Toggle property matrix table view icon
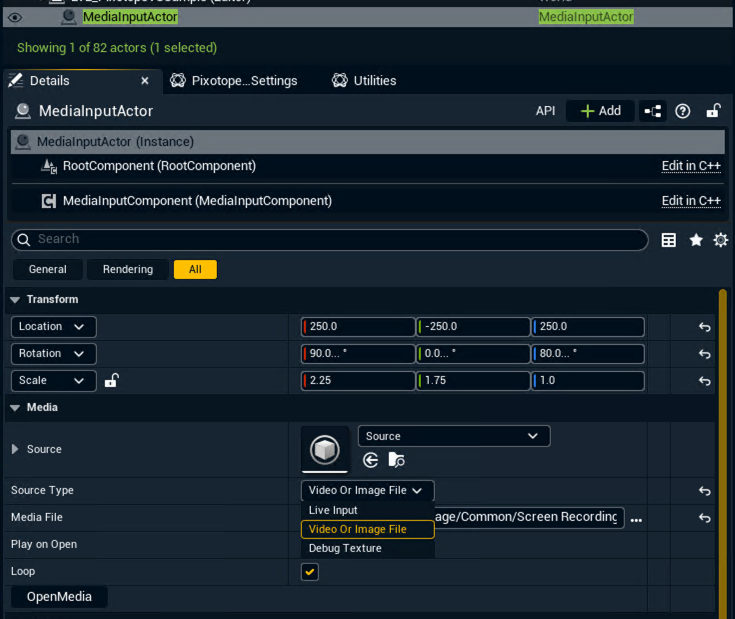 coord(668,240)
